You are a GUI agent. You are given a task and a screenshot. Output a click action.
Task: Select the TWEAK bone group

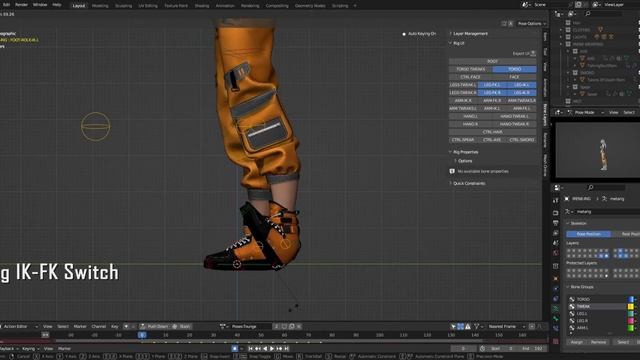(598, 307)
